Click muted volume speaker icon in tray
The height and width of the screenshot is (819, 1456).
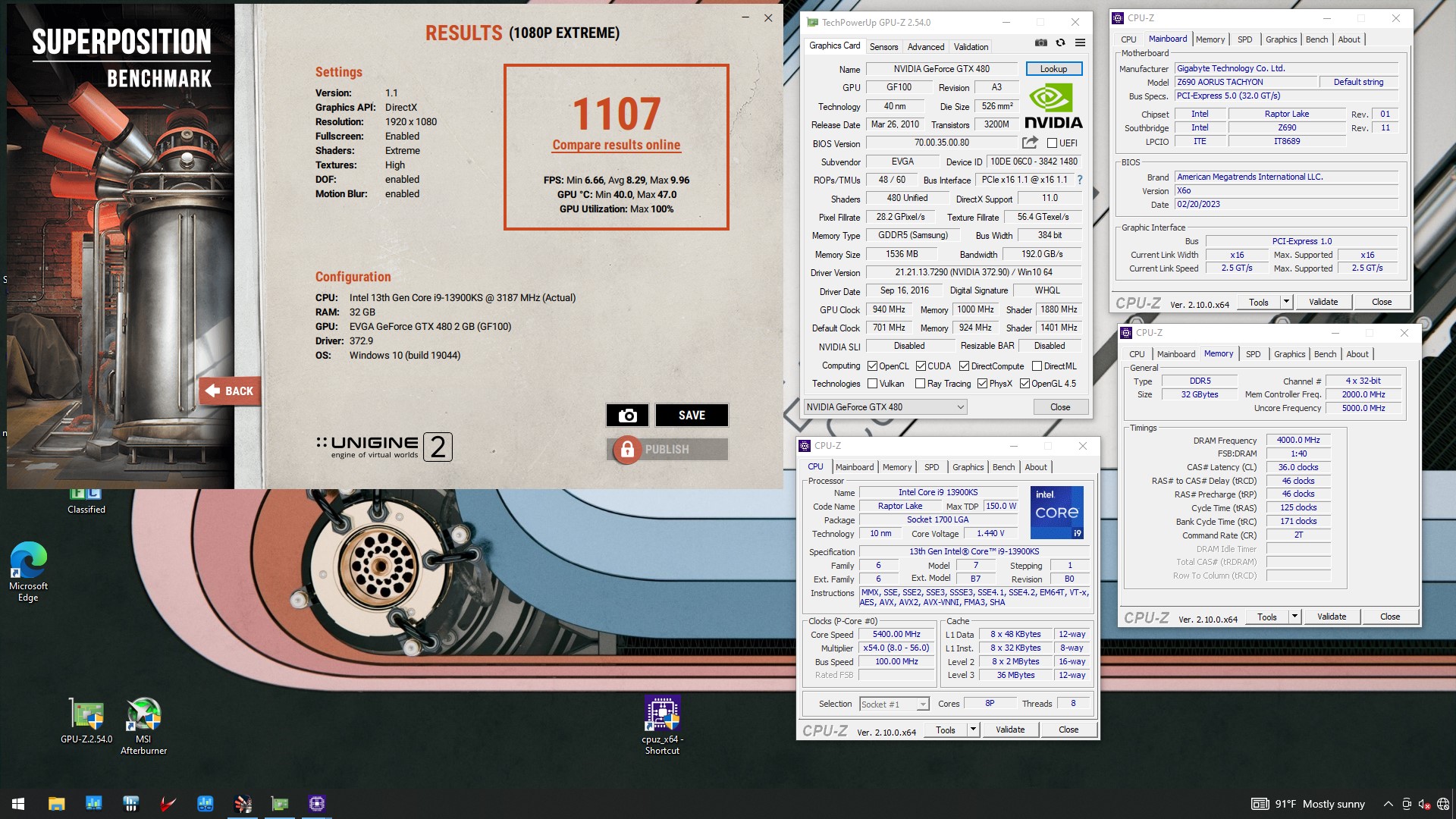(1424, 804)
